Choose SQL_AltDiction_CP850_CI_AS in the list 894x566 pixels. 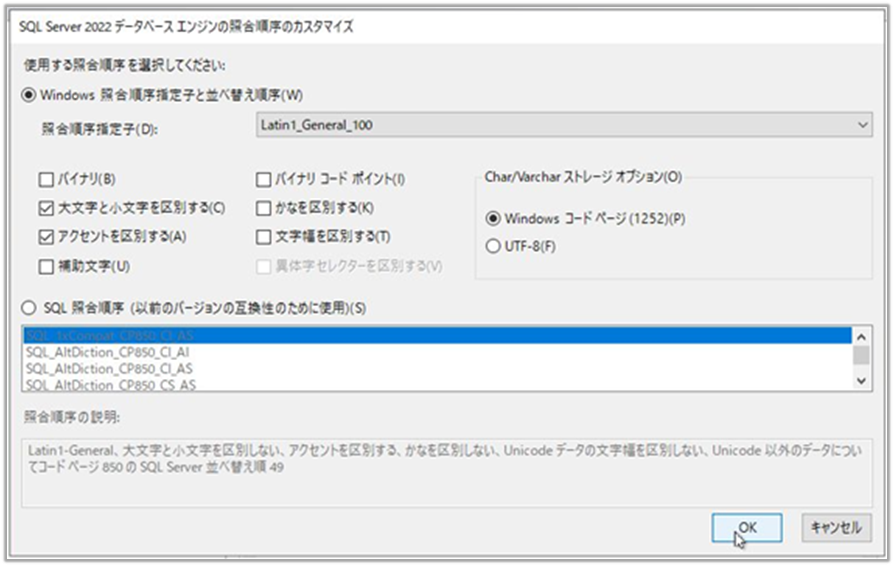[x=437, y=369]
